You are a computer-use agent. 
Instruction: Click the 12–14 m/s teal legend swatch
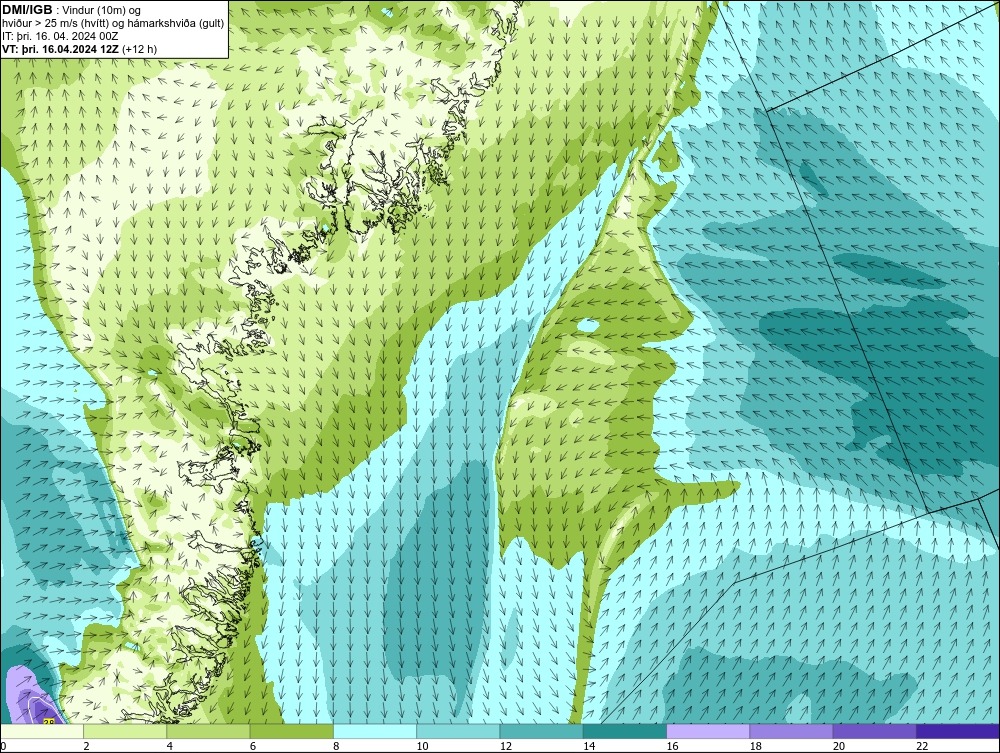tap(541, 731)
